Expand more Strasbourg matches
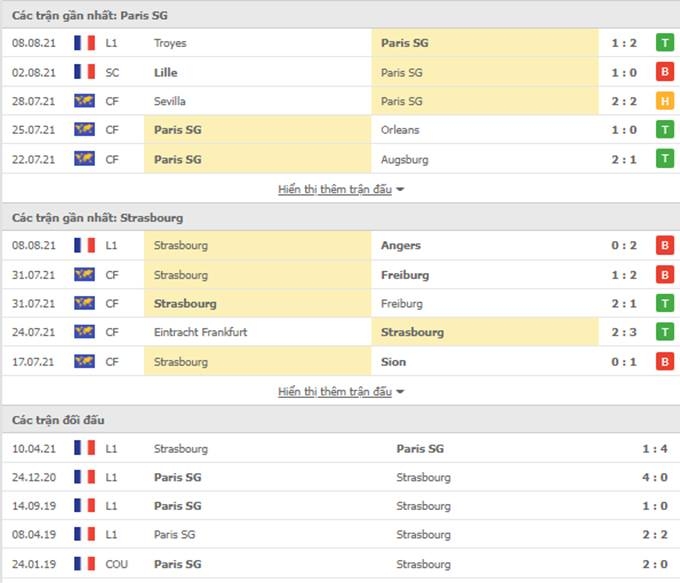680x583 pixels. click(x=335, y=392)
